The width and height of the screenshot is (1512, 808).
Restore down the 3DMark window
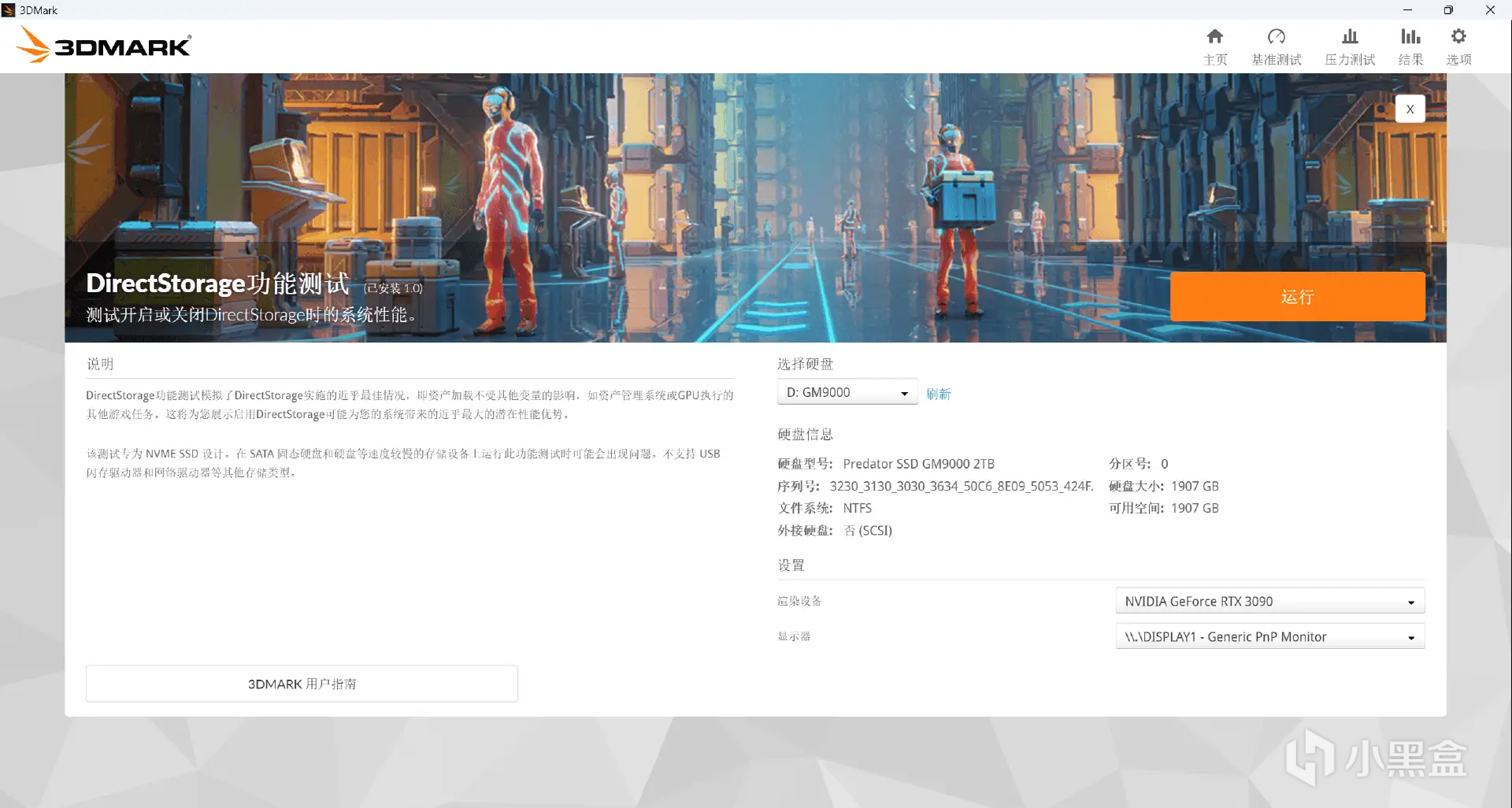point(1448,10)
